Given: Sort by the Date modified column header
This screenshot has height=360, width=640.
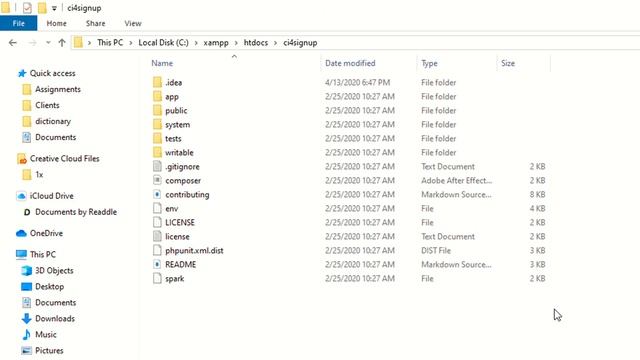Looking at the screenshot, I should tap(350, 63).
